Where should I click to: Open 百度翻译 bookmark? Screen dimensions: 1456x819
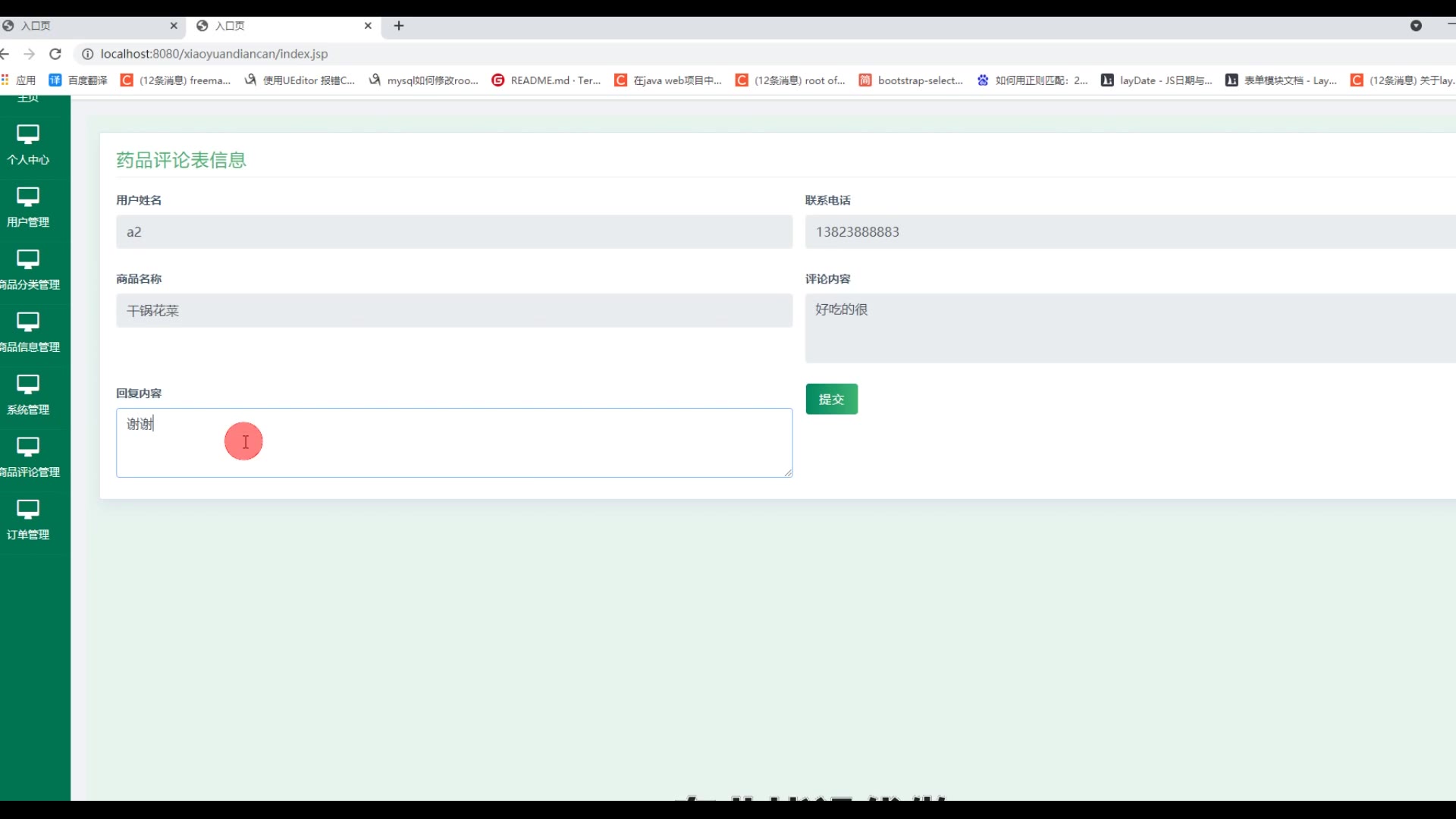pyautogui.click(x=78, y=80)
